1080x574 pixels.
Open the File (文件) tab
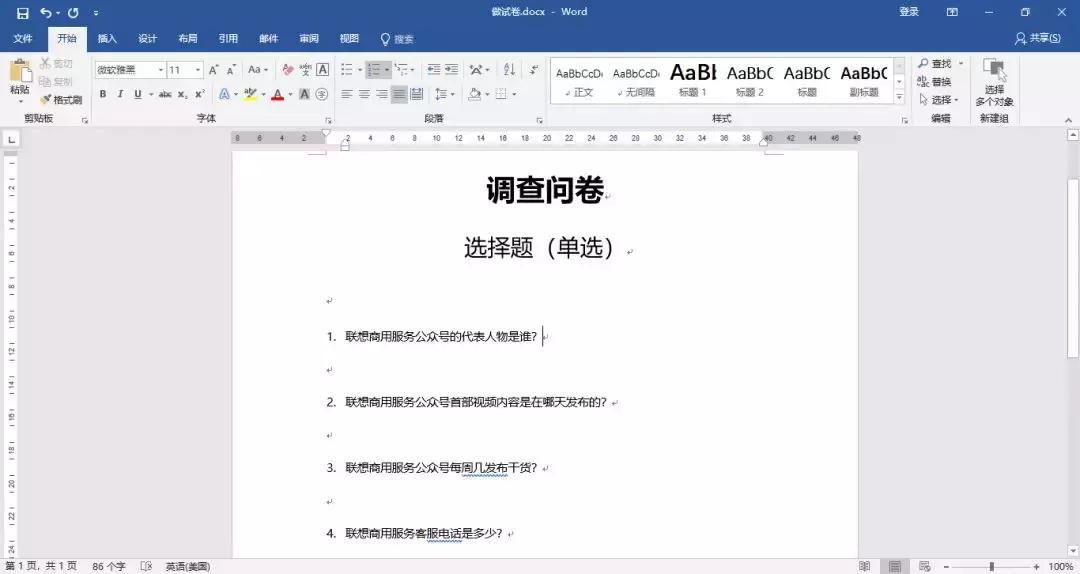[23, 39]
